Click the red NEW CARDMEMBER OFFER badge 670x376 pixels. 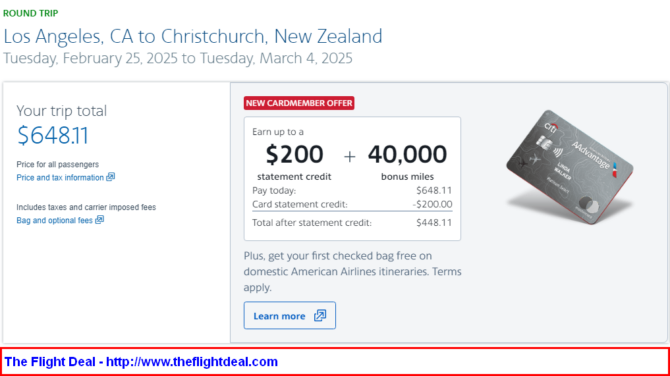coord(299,103)
